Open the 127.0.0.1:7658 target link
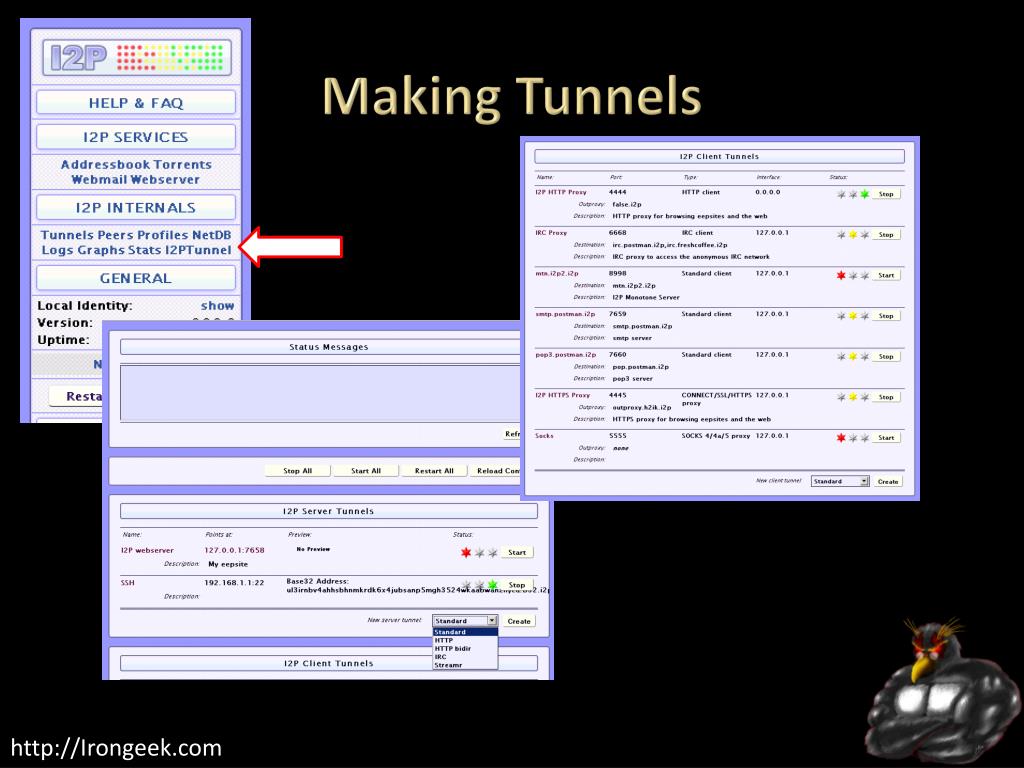Image resolution: width=1024 pixels, height=768 pixels. pyautogui.click(x=234, y=551)
